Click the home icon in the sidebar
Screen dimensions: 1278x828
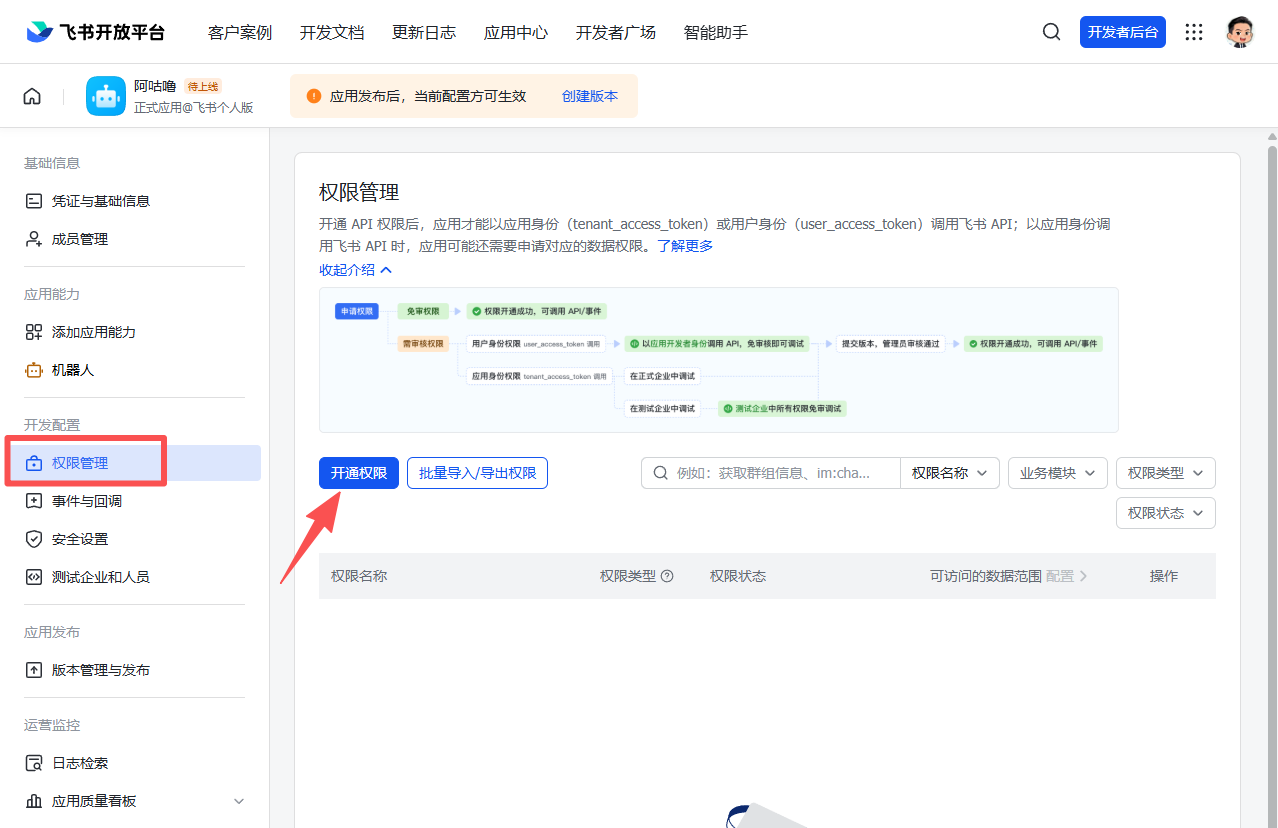31,95
